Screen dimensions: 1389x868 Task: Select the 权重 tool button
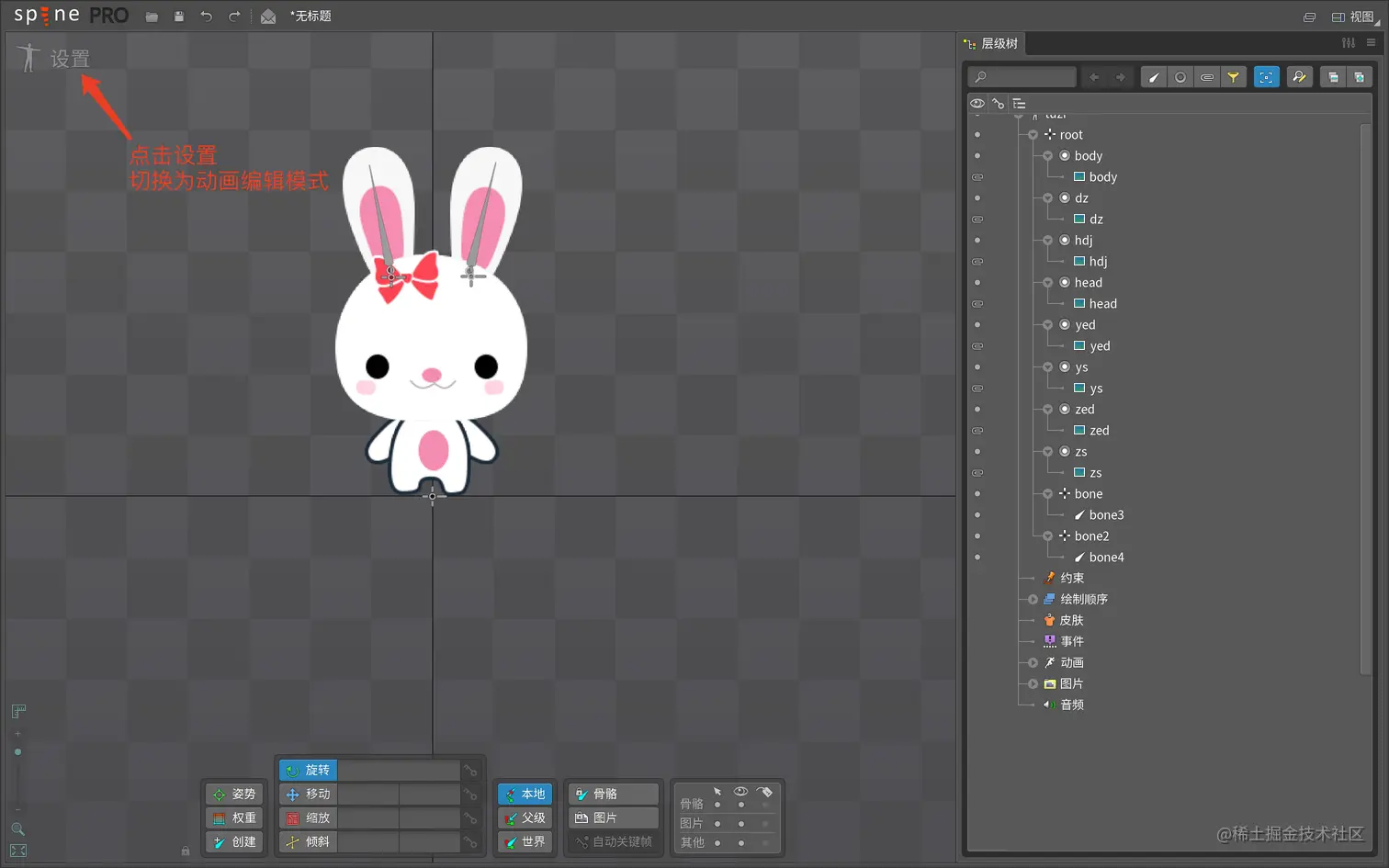235,817
